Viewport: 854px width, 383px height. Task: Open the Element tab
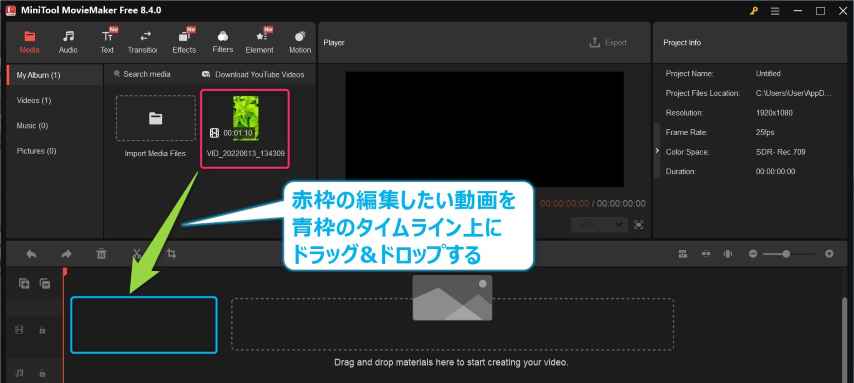pos(259,42)
